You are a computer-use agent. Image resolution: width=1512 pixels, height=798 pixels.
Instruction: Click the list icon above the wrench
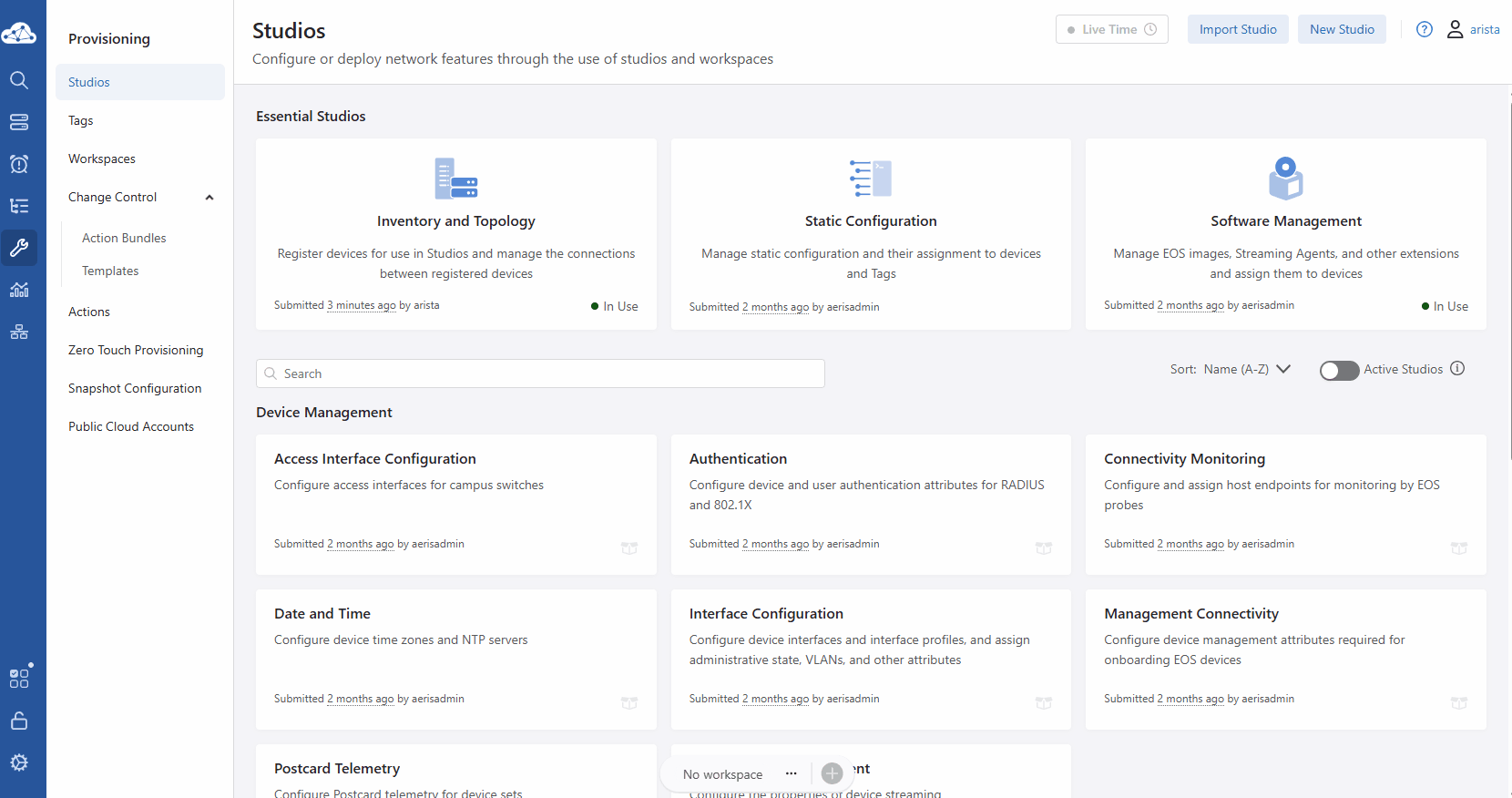19,206
